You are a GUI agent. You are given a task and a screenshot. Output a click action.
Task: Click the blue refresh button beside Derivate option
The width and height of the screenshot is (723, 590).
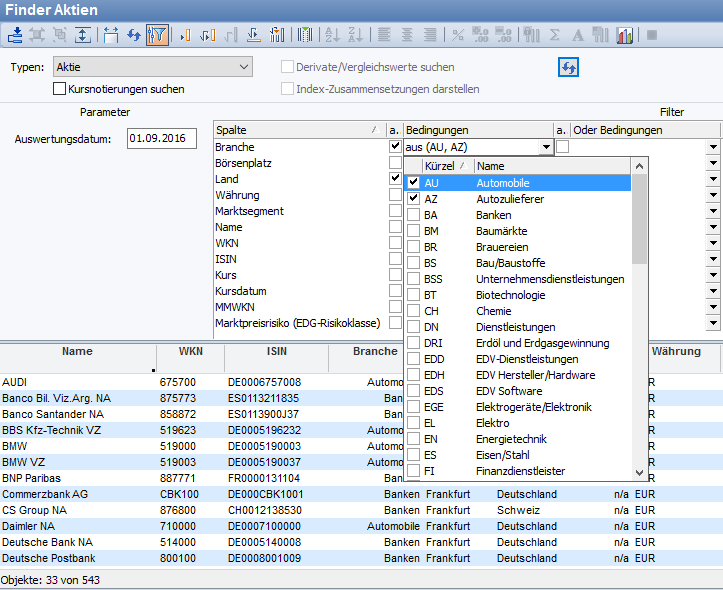point(568,67)
